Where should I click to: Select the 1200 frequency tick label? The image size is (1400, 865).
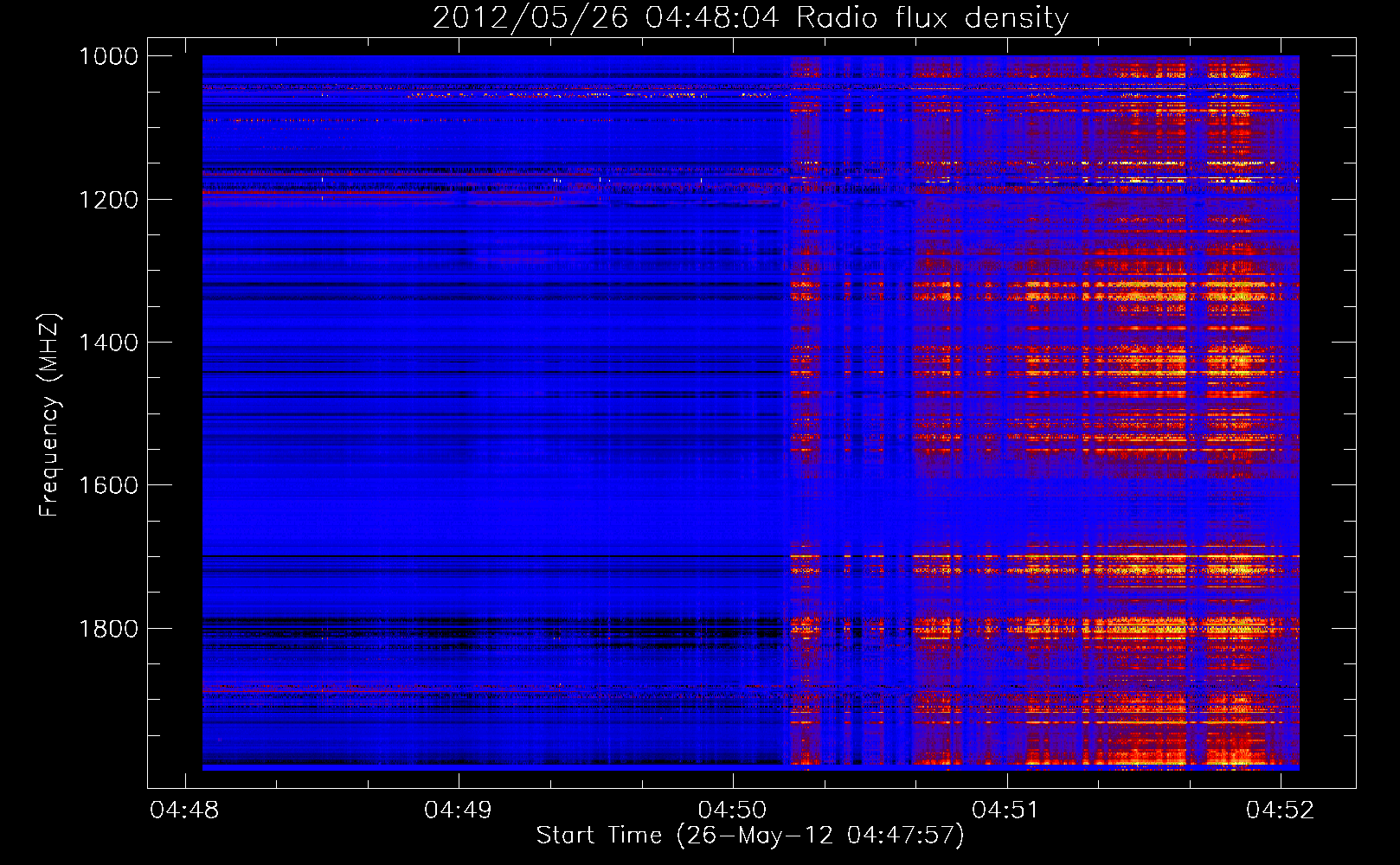[x=108, y=200]
